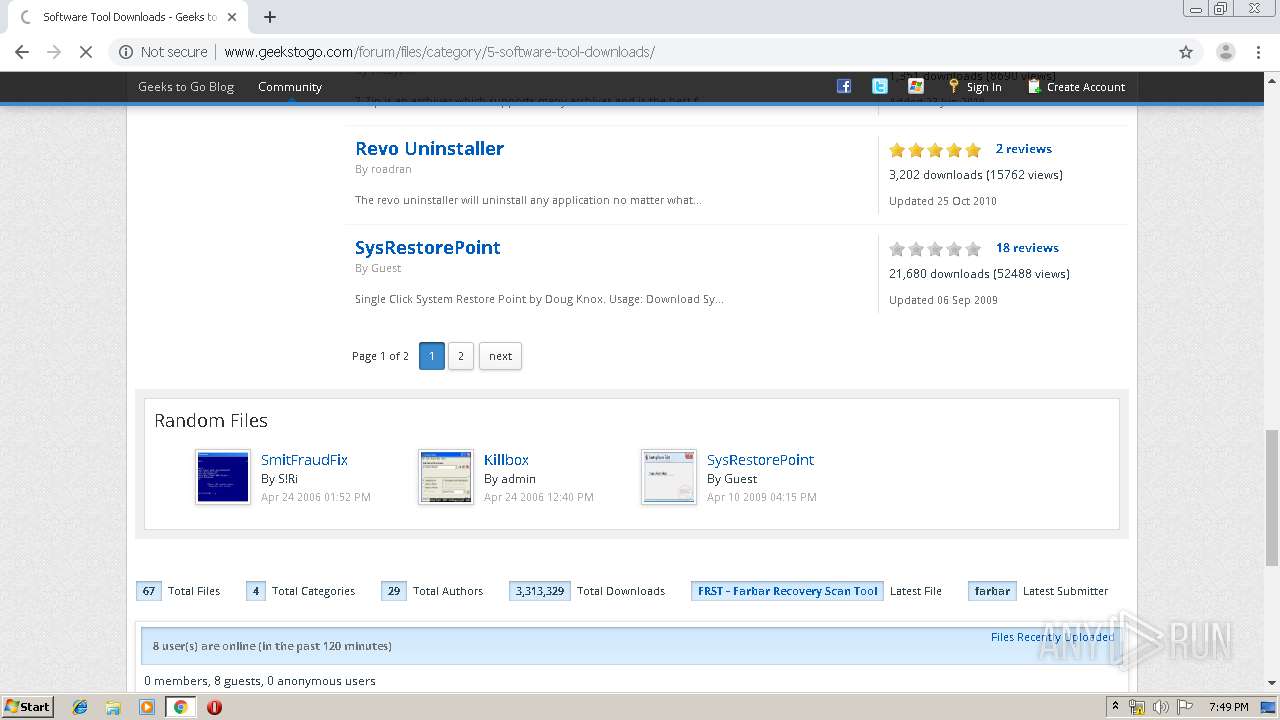This screenshot has height=720, width=1280.
Task: Open a new browser tab
Action: 270,17
